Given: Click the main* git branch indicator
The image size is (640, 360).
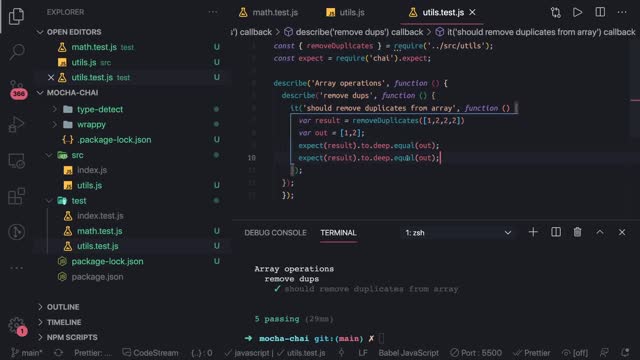Looking at the screenshot, I should click(27, 353).
